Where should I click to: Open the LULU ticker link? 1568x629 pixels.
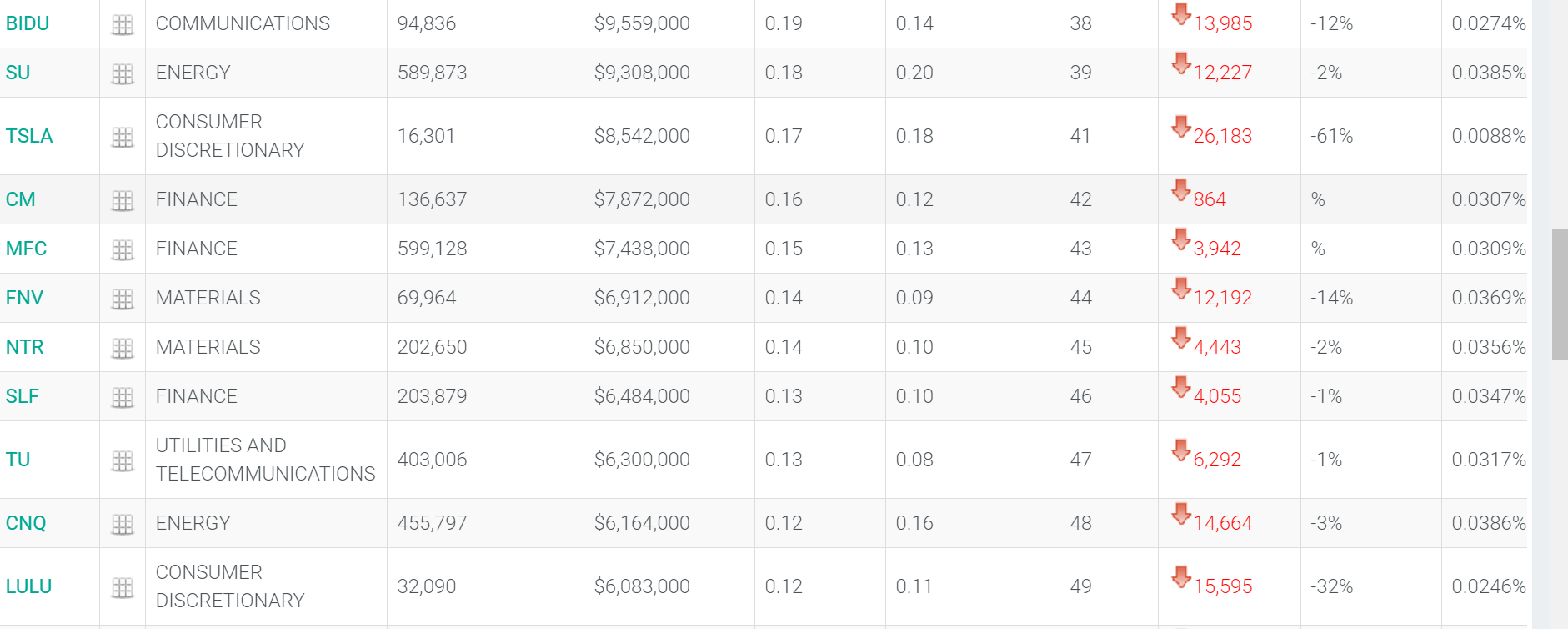[28, 586]
